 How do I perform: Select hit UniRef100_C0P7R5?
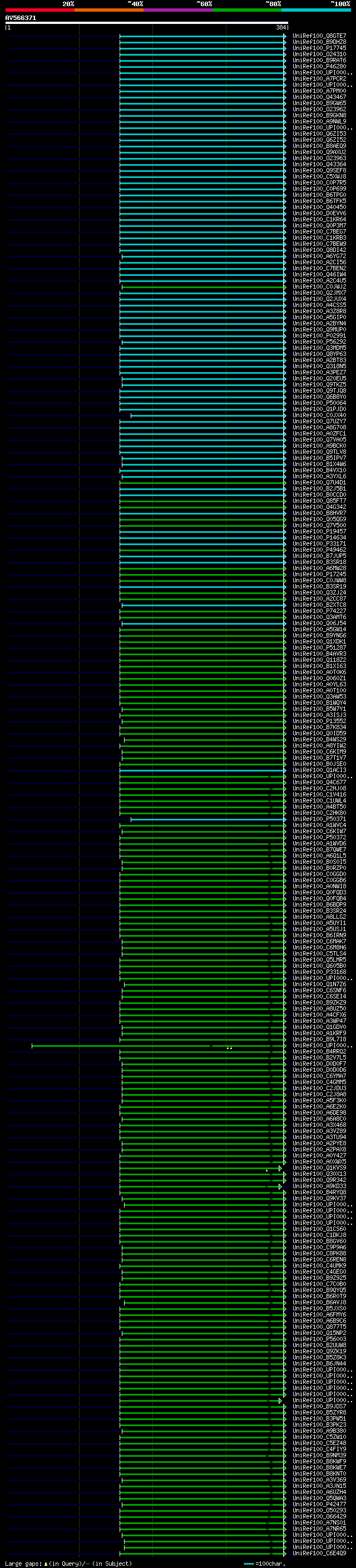click(x=319, y=182)
